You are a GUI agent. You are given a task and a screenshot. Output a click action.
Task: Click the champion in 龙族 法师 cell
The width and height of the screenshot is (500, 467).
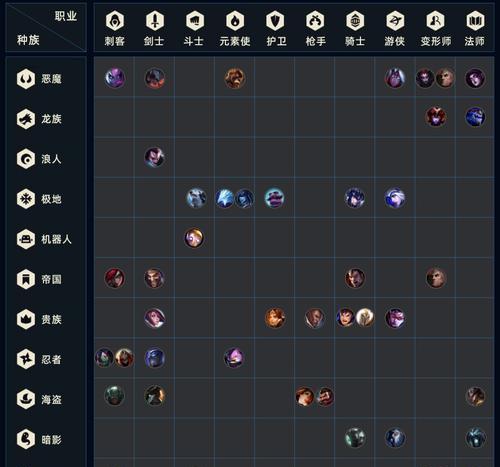tap(475, 117)
